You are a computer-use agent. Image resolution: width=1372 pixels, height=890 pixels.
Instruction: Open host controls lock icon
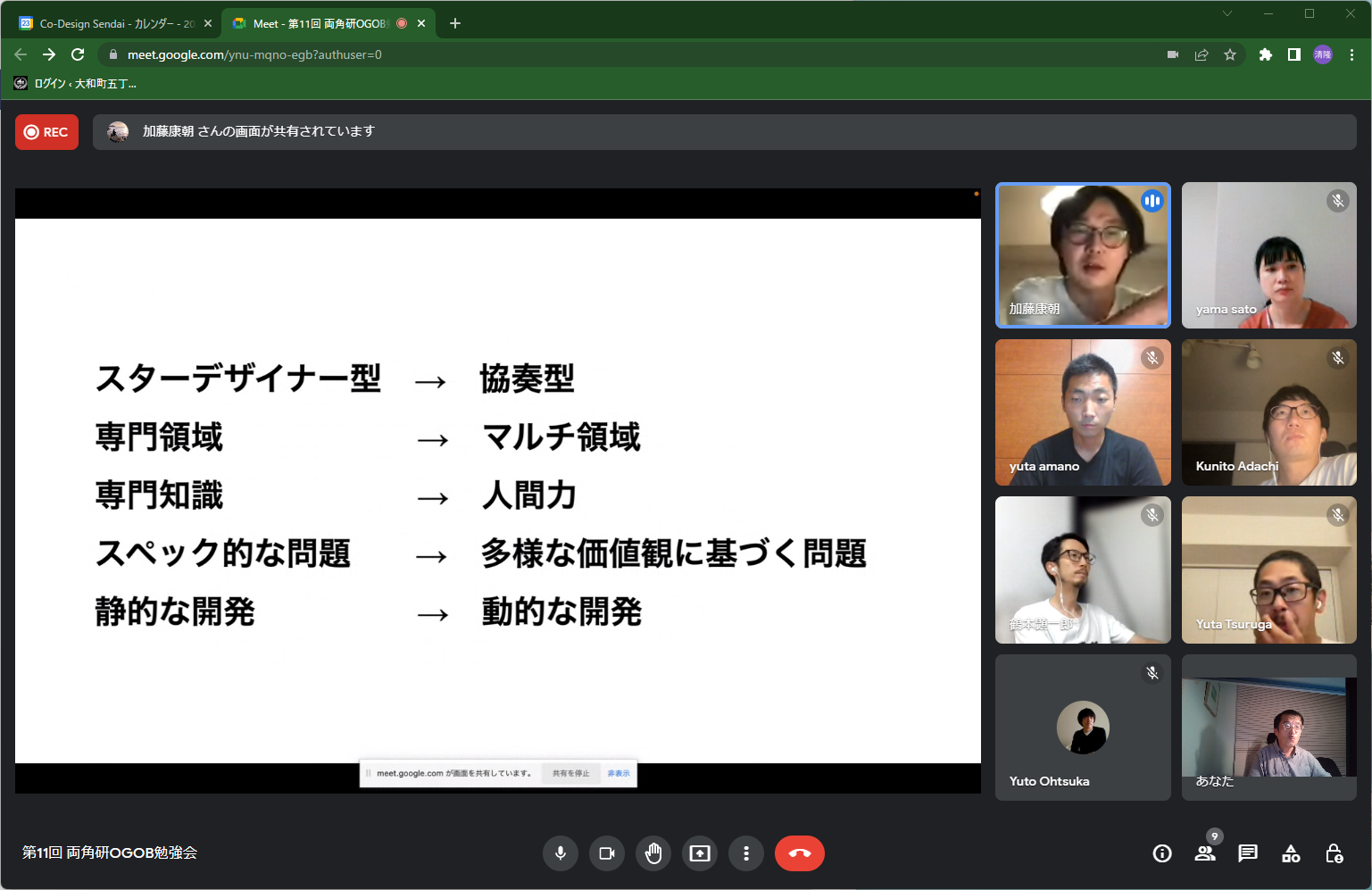click(1334, 853)
